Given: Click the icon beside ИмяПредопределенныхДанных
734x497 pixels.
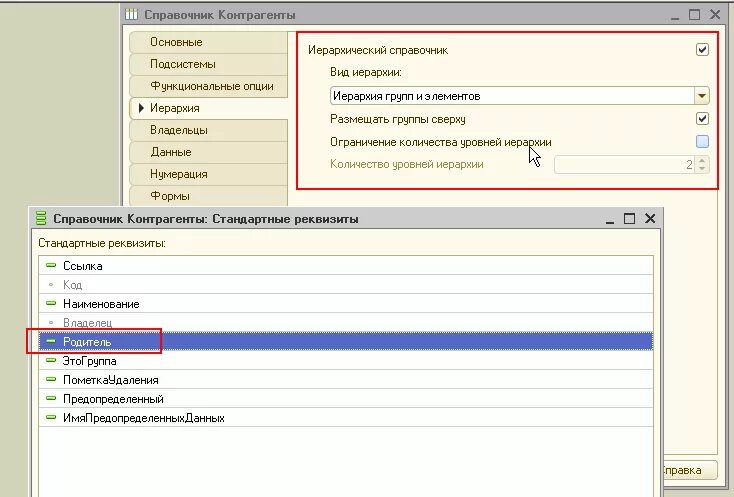Looking at the screenshot, I should point(51,417).
